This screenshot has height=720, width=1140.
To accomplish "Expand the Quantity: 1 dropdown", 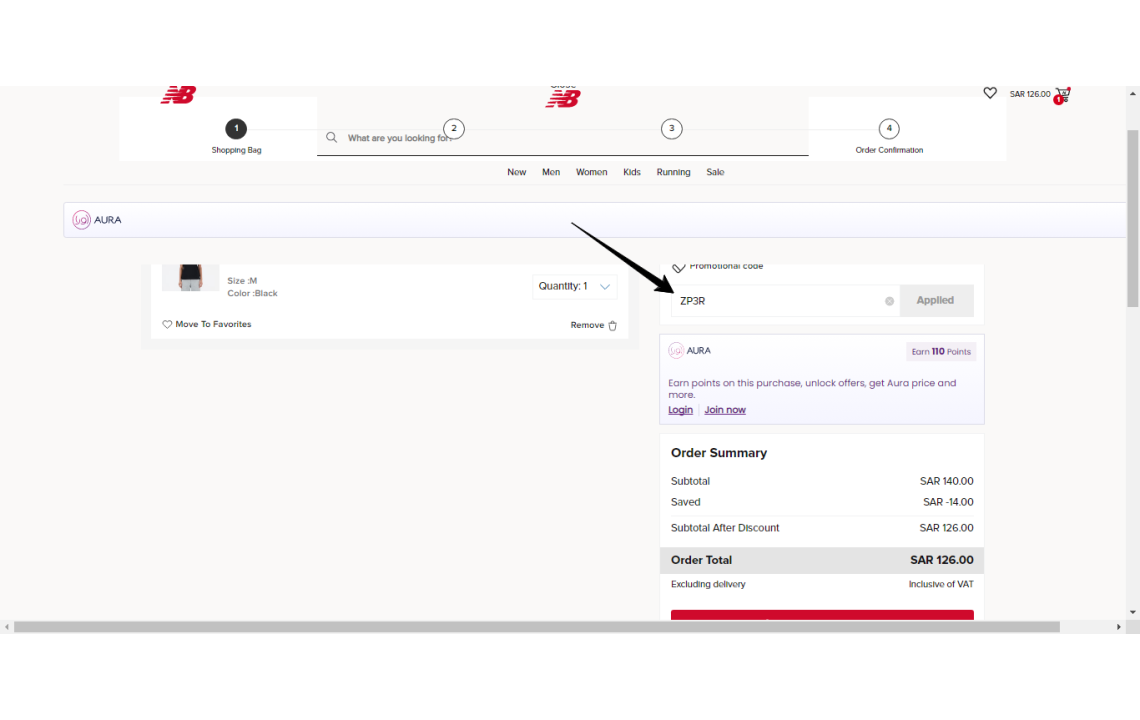I will [574, 287].
